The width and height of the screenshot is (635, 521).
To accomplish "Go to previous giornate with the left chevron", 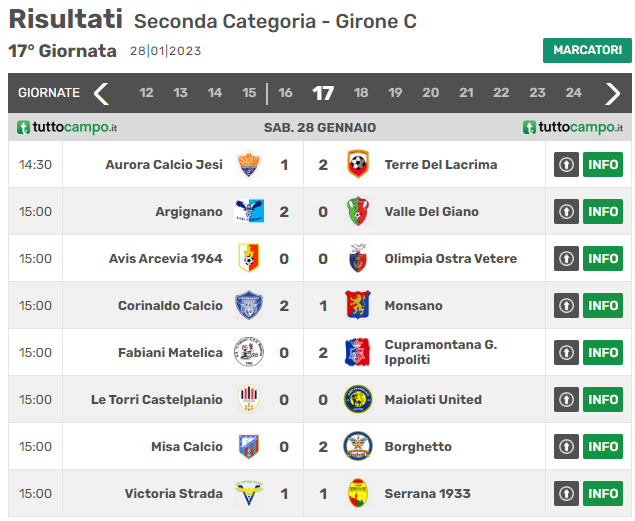I will pyautogui.click(x=101, y=94).
